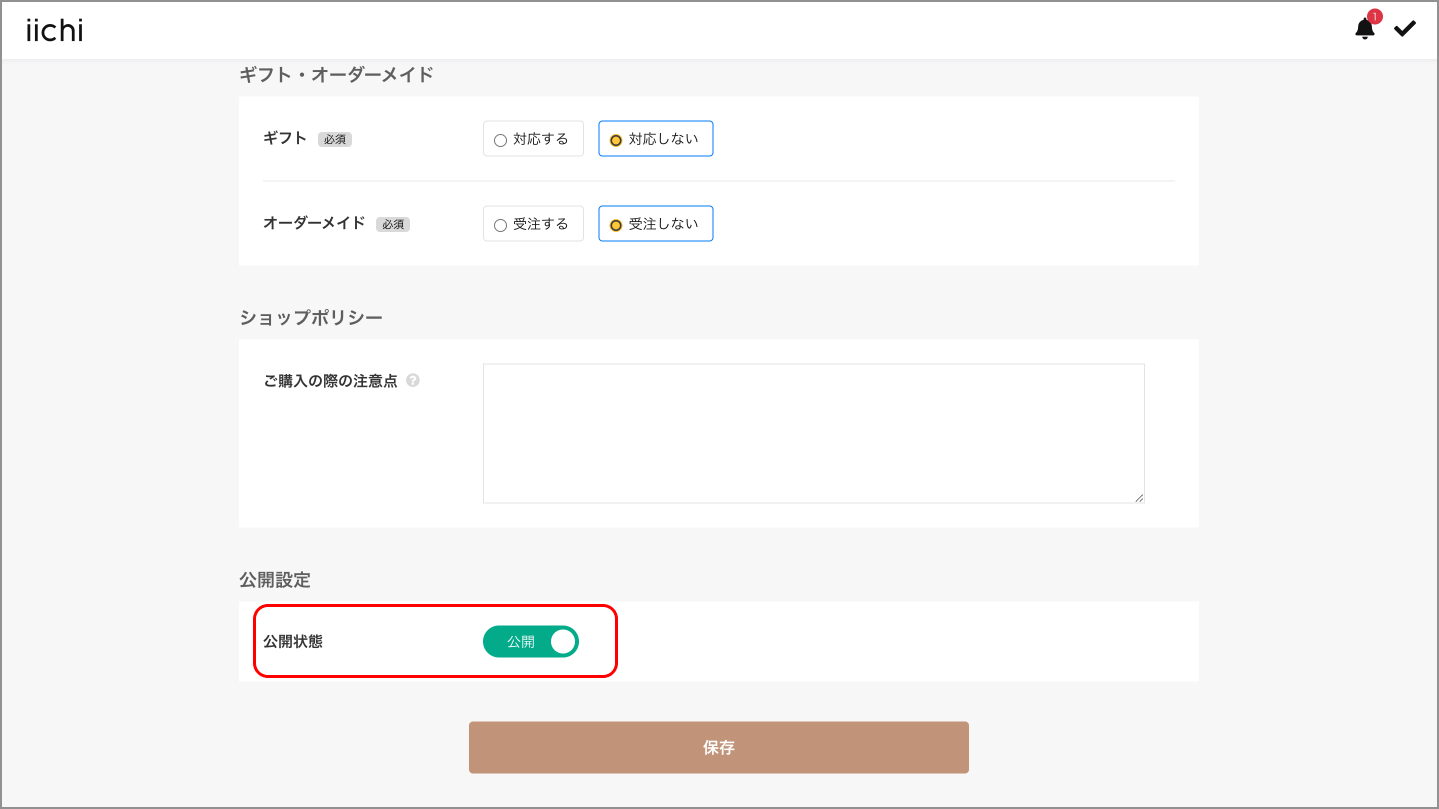Click the 公開設定 section heading

(275, 579)
